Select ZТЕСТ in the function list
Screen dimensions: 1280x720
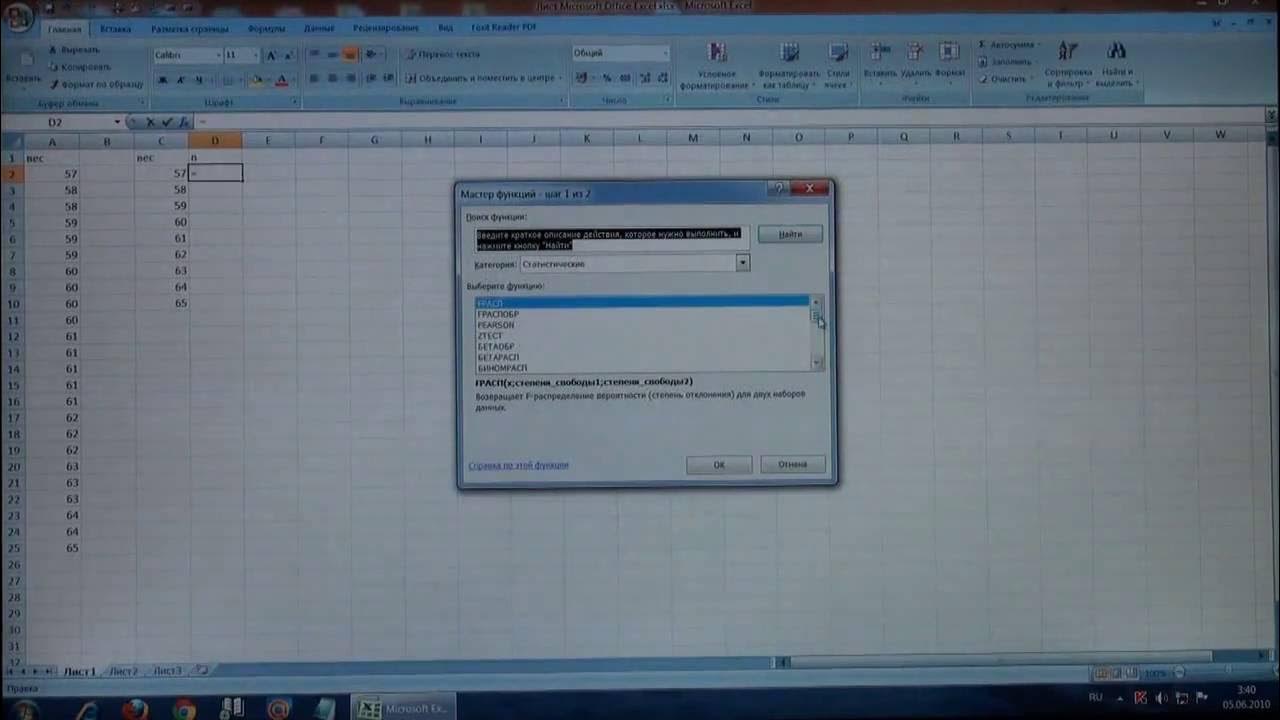point(642,336)
